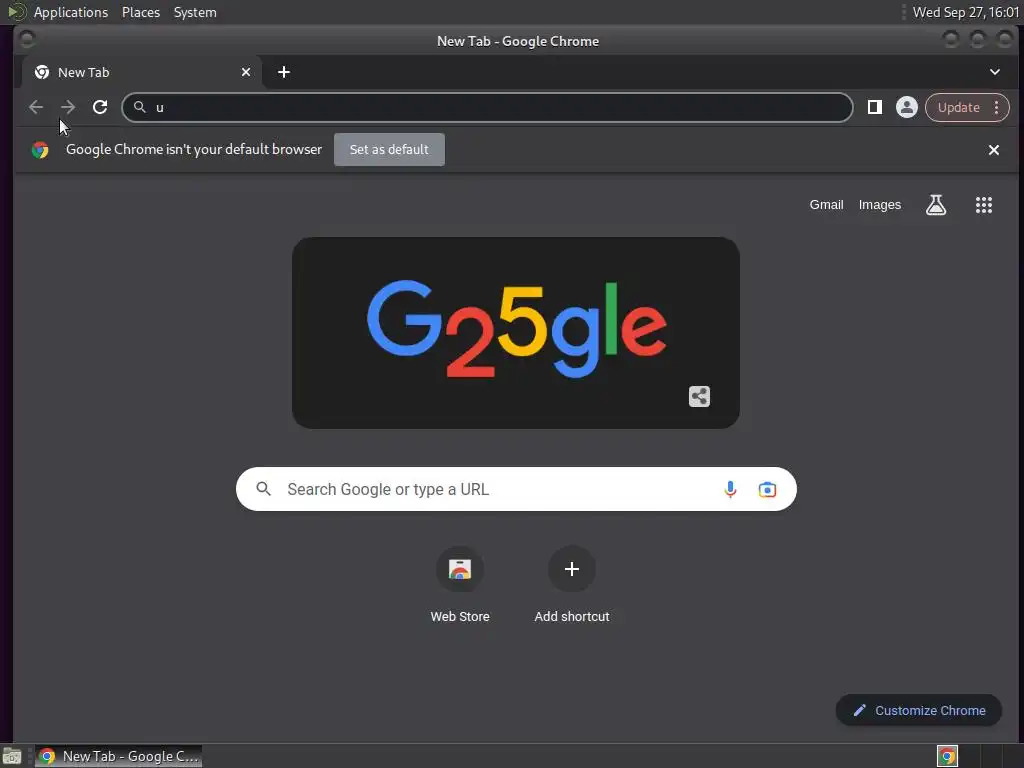
Task: Open Search Labs flask icon
Action: (936, 205)
